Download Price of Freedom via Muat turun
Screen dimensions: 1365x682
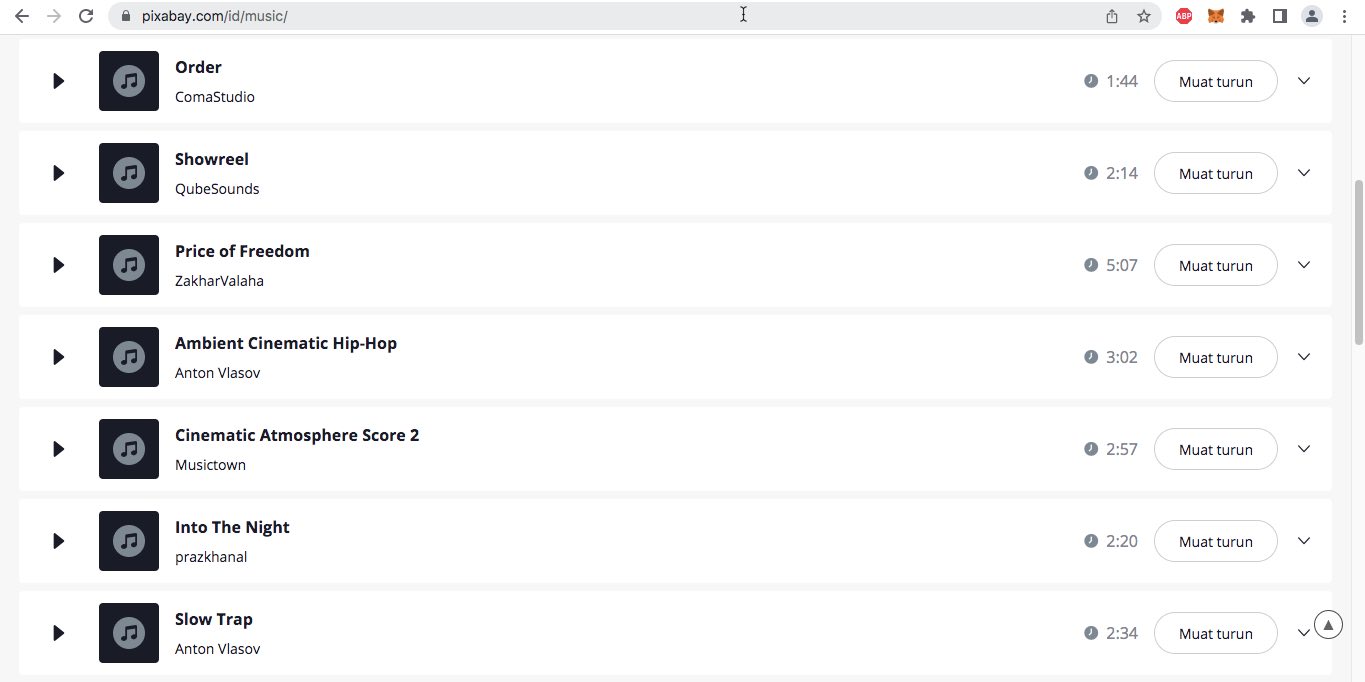click(1216, 265)
